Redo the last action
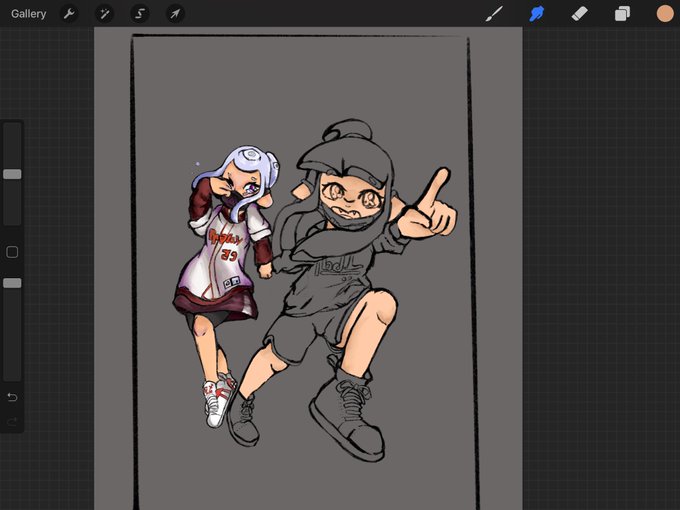 (x=12, y=421)
